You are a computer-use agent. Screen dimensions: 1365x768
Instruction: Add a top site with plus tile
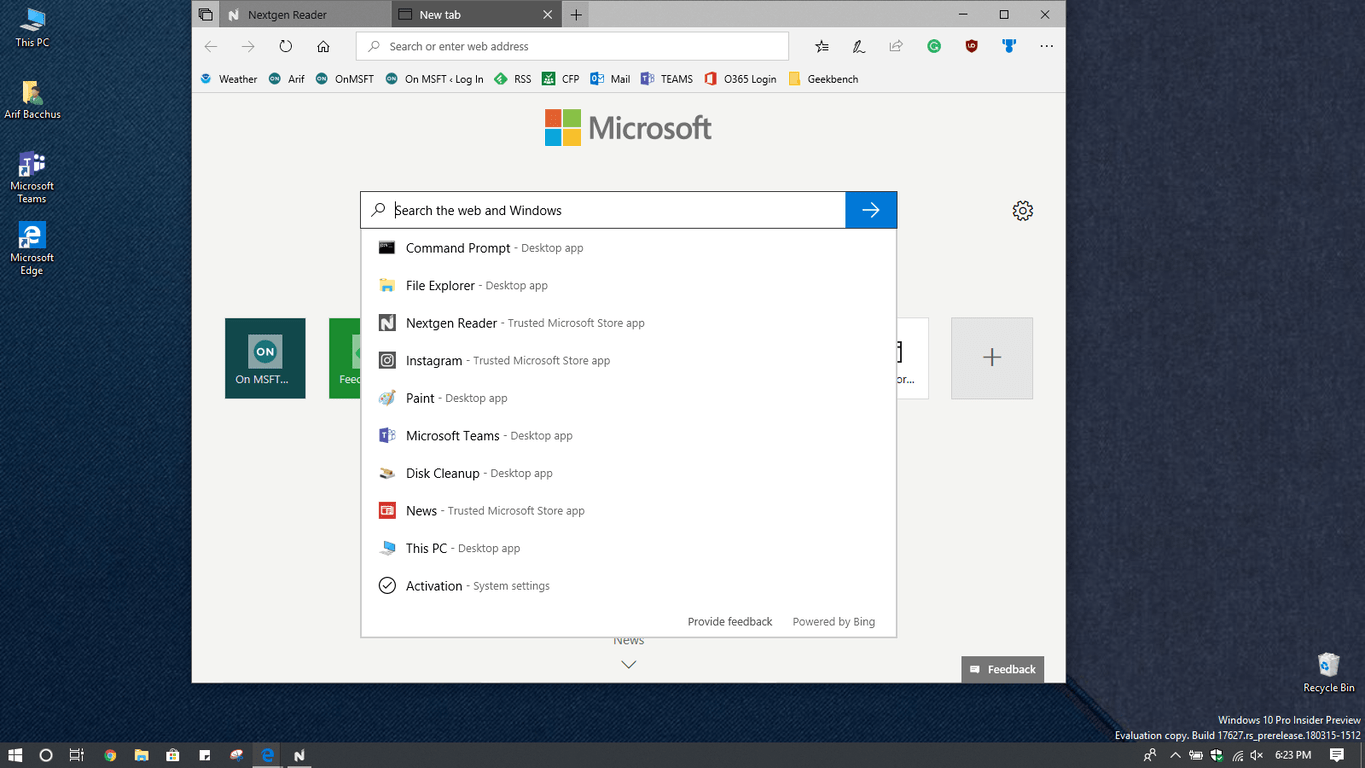992,358
